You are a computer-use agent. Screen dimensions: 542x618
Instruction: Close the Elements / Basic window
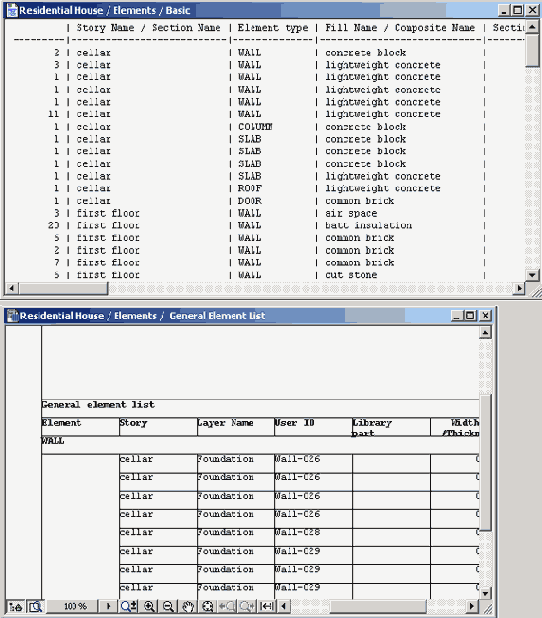pos(533,10)
